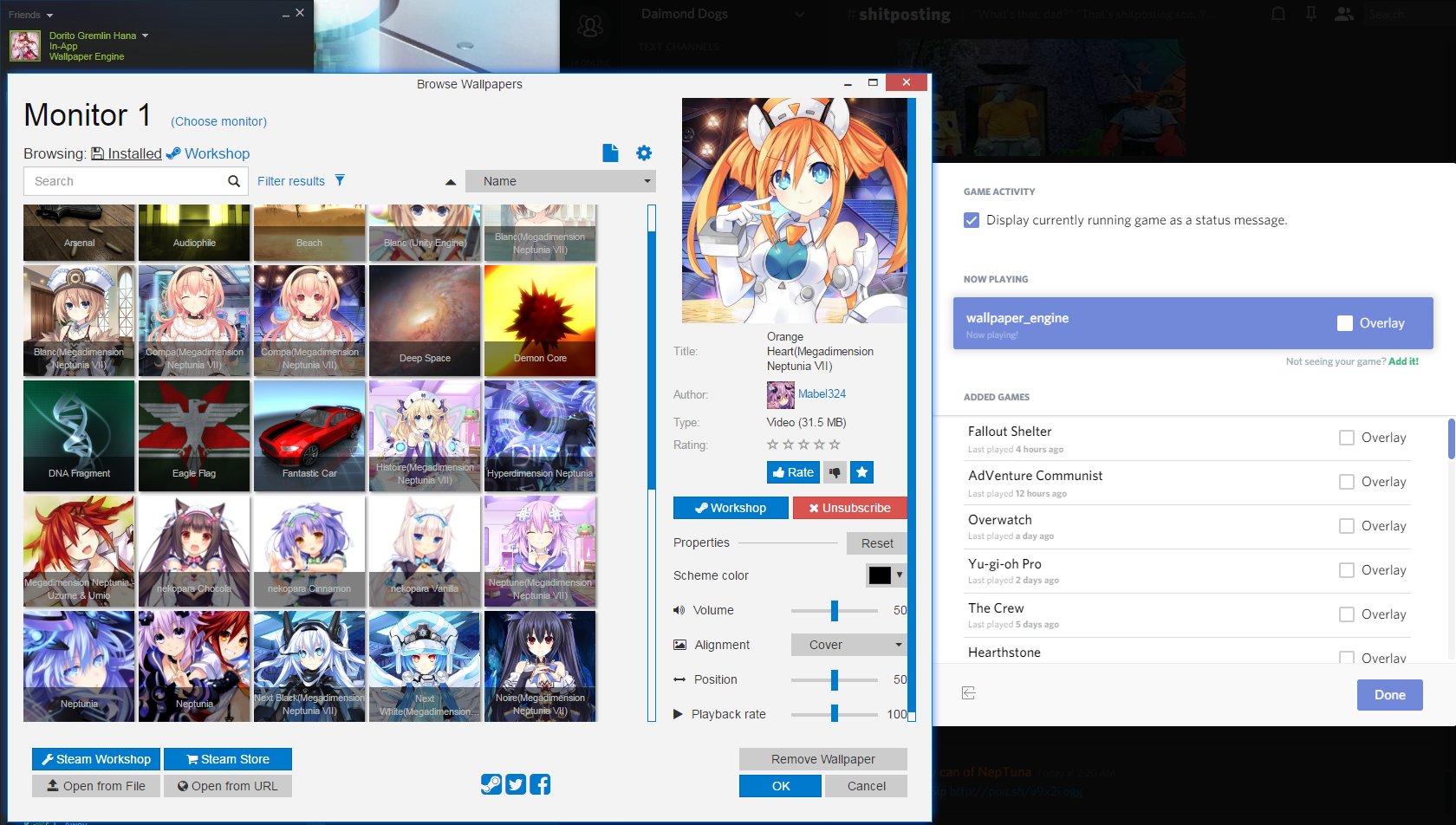Adjust the Position slider
This screenshot has width=1456, height=825.
pyautogui.click(x=835, y=679)
